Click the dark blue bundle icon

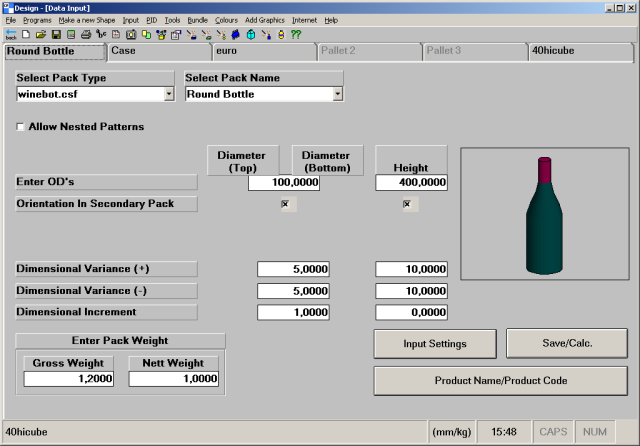pos(236,35)
